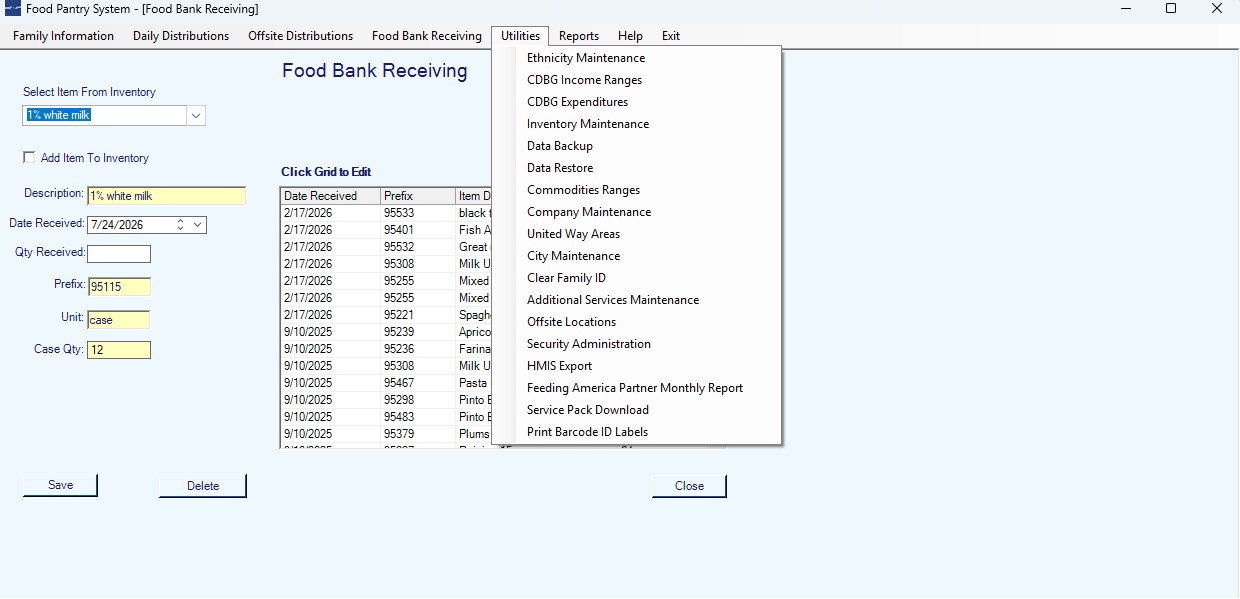Click the Prefix field showing 95115
The image size is (1240, 599).
[119, 287]
